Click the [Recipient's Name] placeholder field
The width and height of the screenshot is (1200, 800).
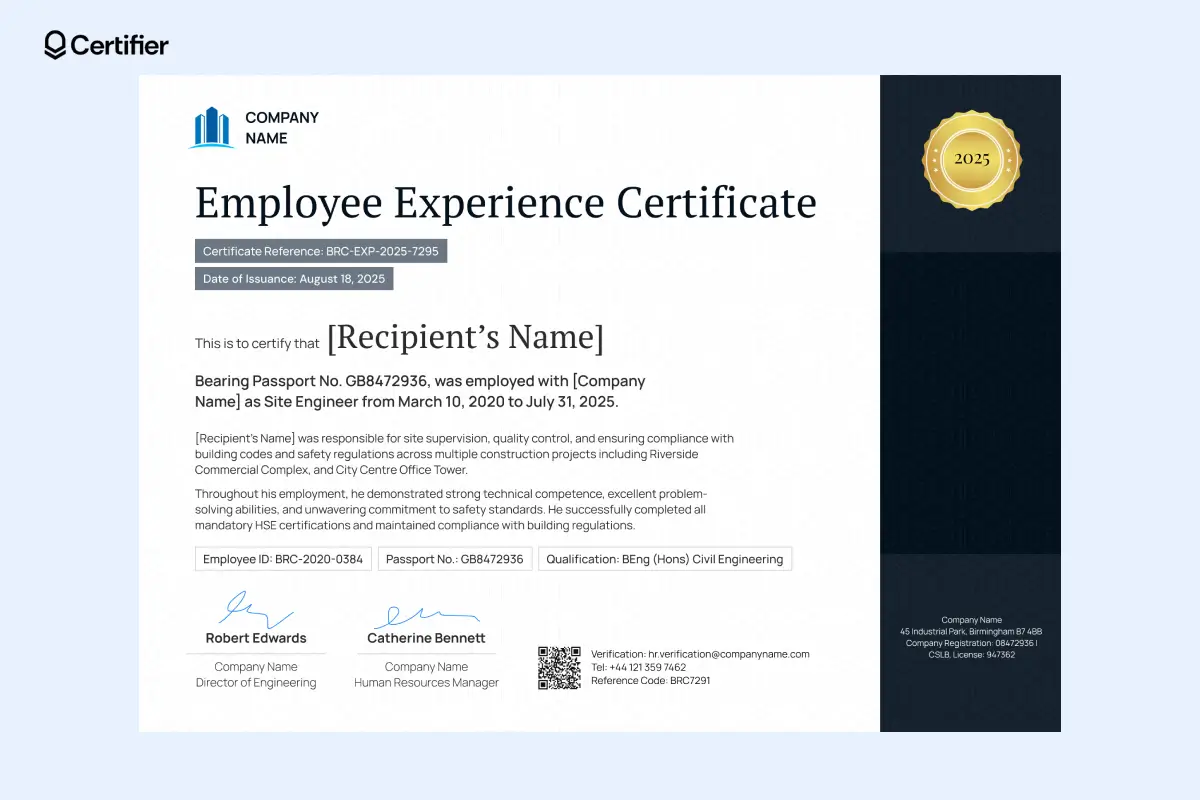coord(464,337)
